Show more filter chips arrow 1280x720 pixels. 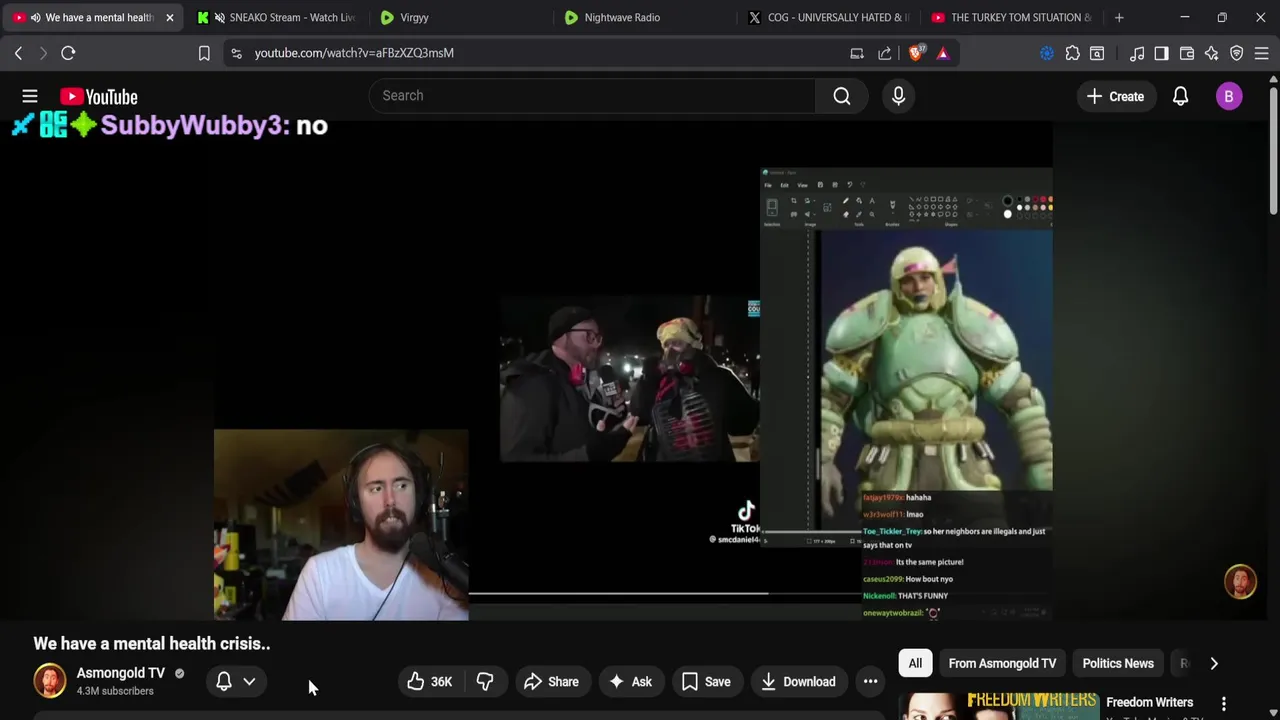coord(1214,663)
